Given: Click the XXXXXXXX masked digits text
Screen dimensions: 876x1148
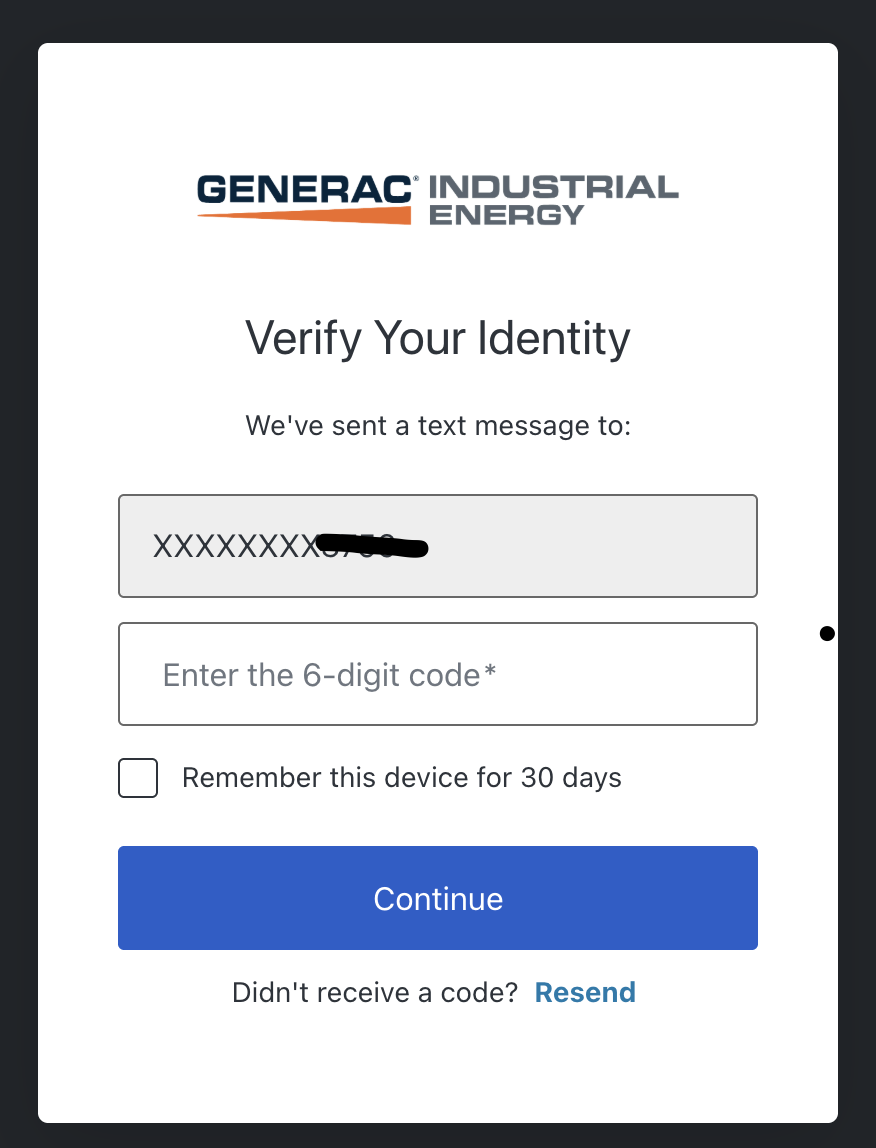Looking at the screenshot, I should tap(232, 546).
